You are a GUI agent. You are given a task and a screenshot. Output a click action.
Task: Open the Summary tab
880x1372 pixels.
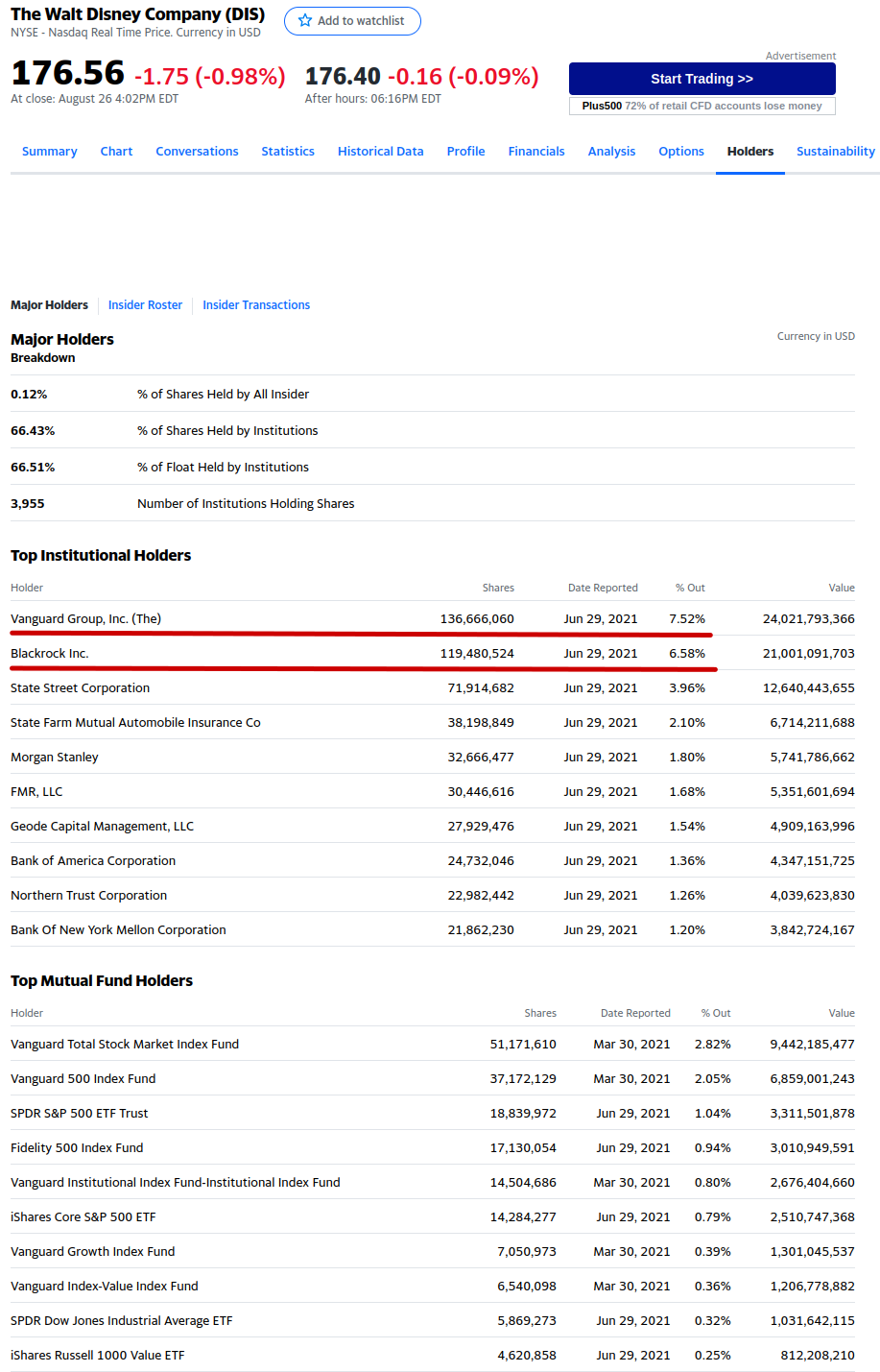tap(50, 152)
